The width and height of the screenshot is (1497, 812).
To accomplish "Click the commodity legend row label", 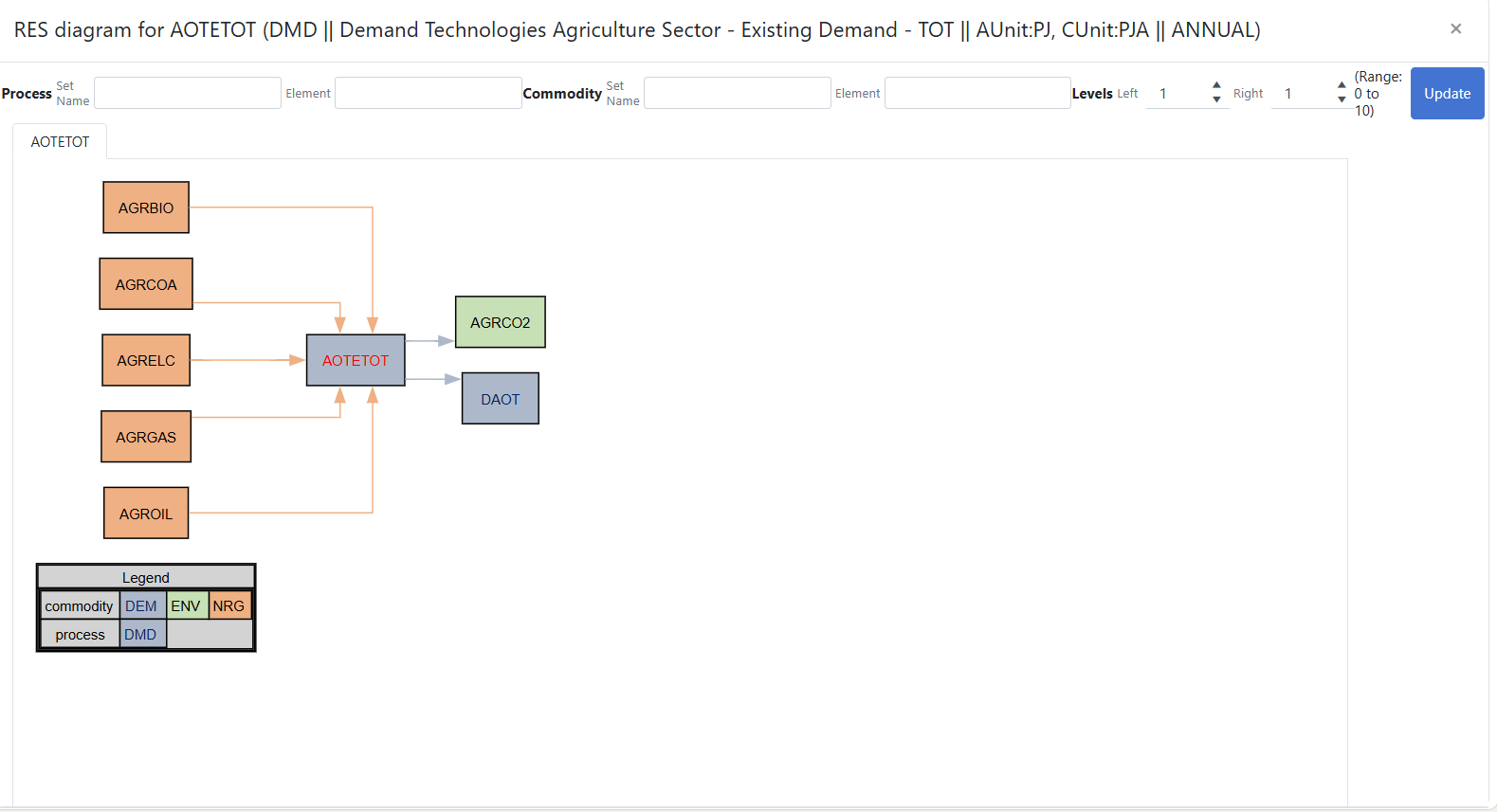I will click(80, 606).
